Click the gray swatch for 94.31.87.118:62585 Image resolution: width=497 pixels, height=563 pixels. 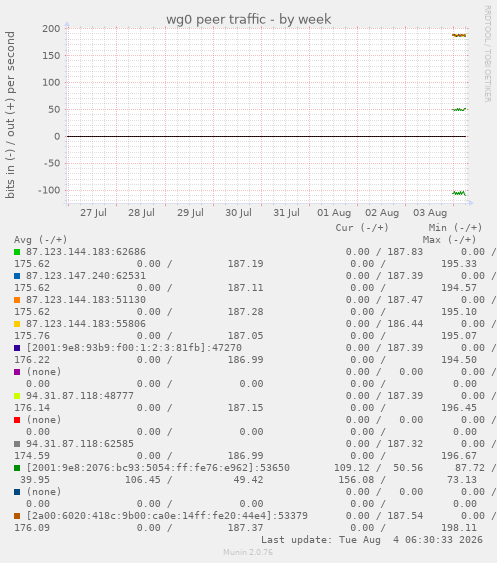[x=17, y=444]
